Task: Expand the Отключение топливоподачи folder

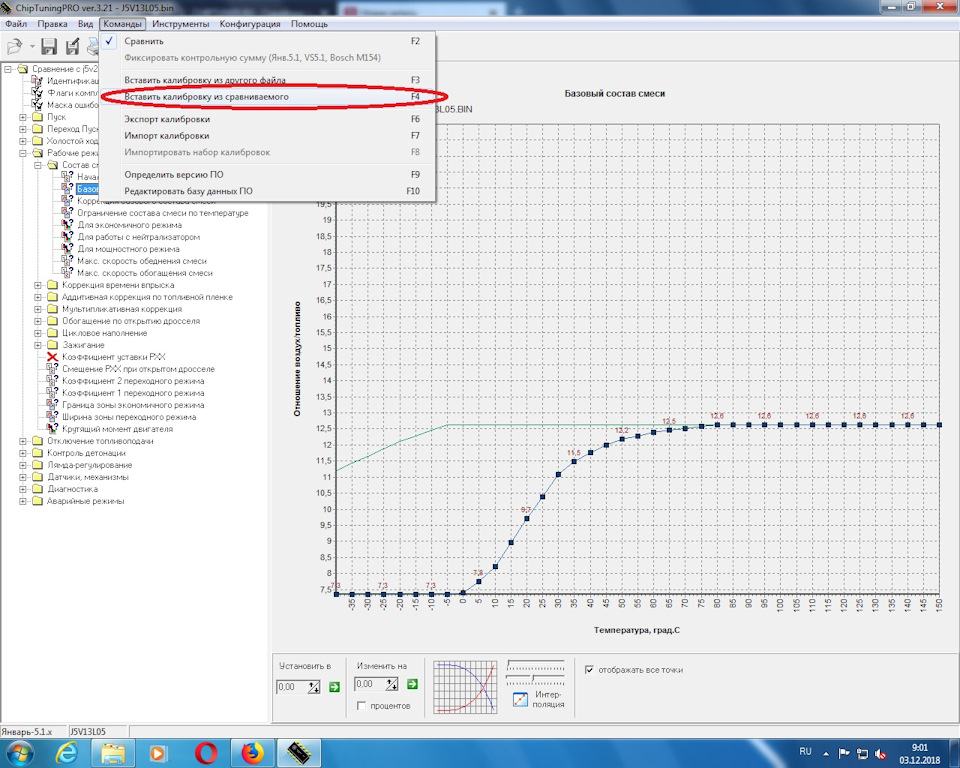Action: pos(23,441)
